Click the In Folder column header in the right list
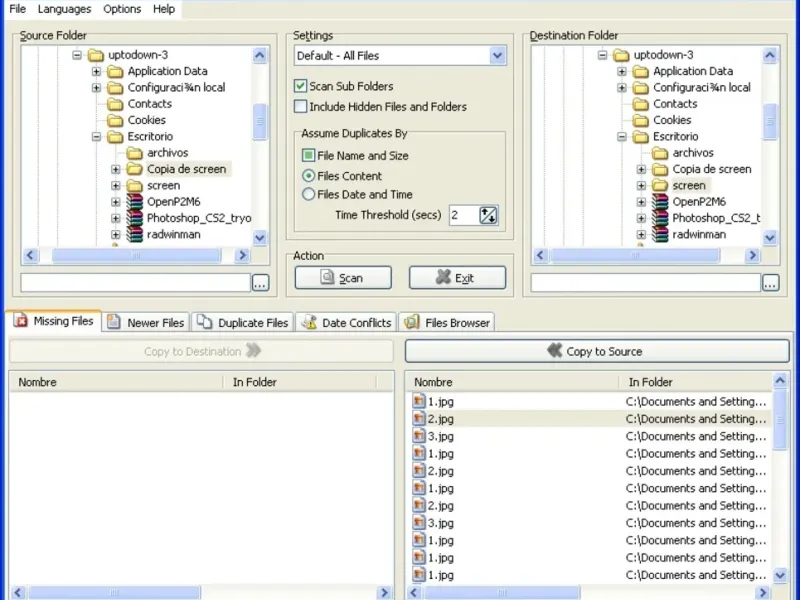Image resolution: width=800 pixels, height=600 pixels. [x=696, y=382]
